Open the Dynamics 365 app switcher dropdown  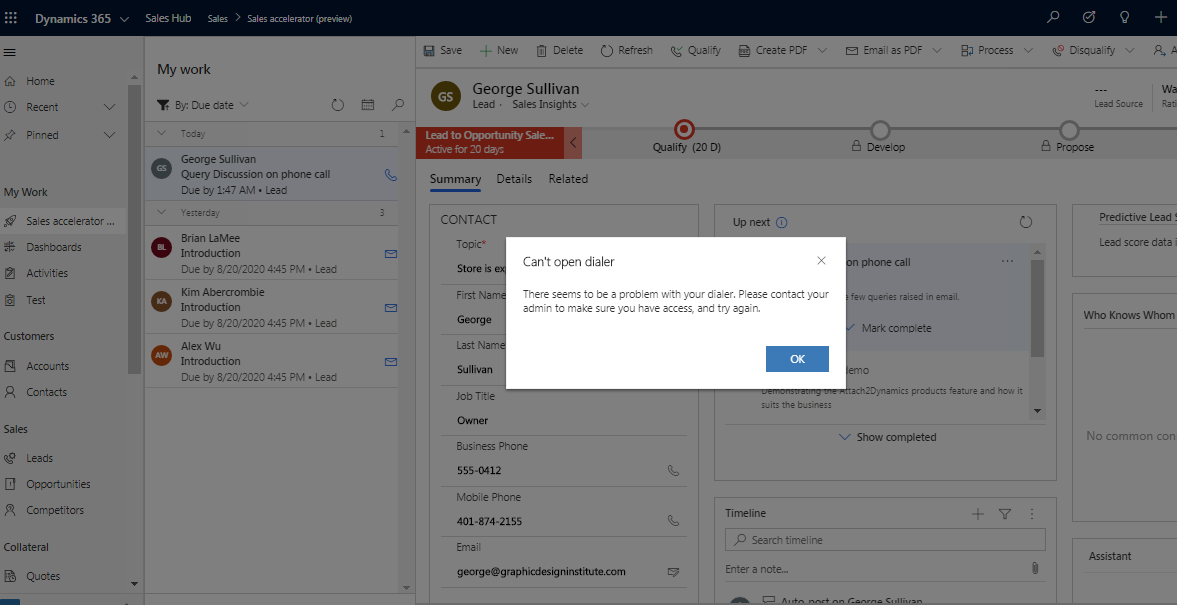tap(124, 19)
